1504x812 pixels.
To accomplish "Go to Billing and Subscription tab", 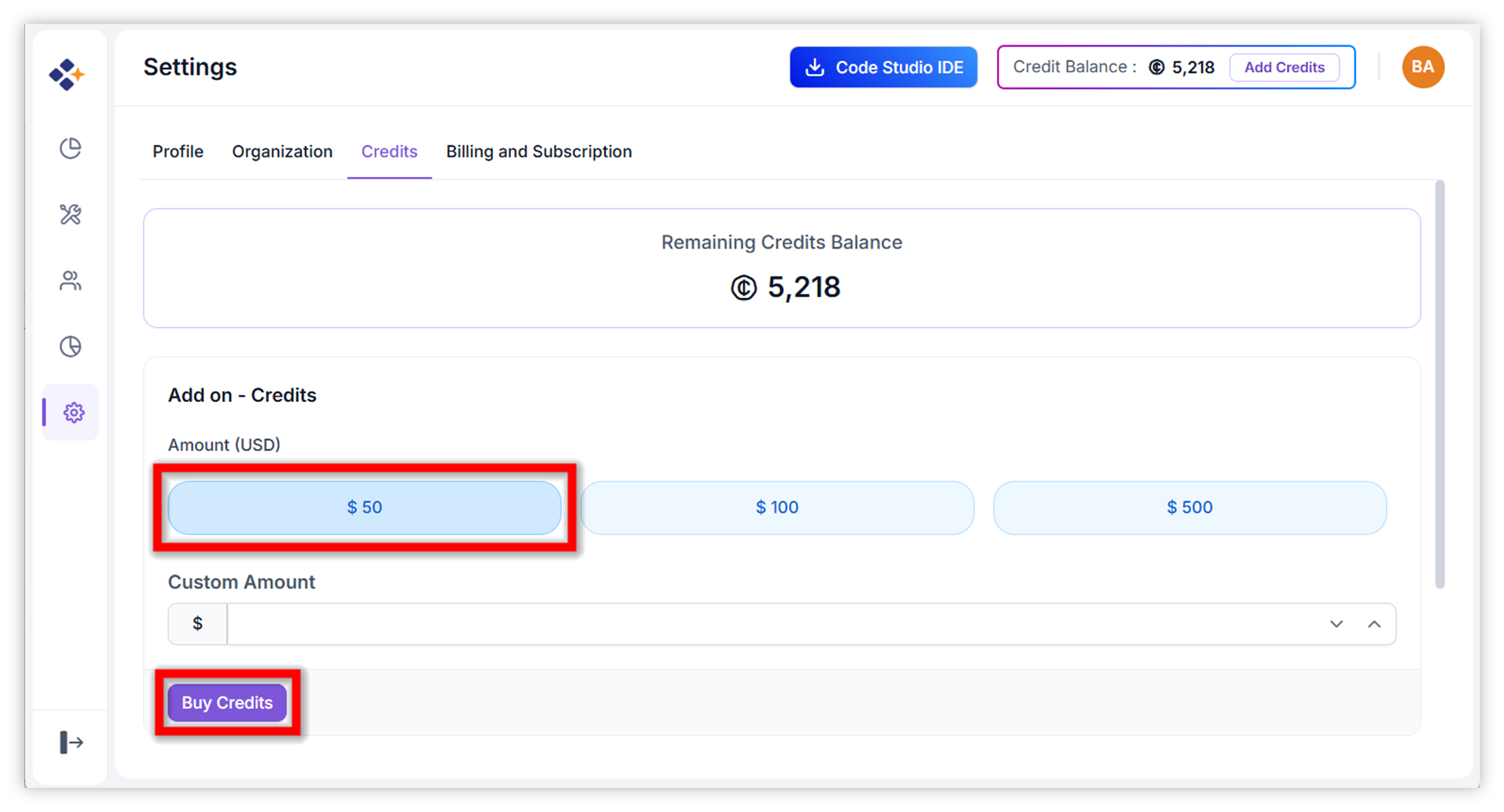I will (x=539, y=152).
